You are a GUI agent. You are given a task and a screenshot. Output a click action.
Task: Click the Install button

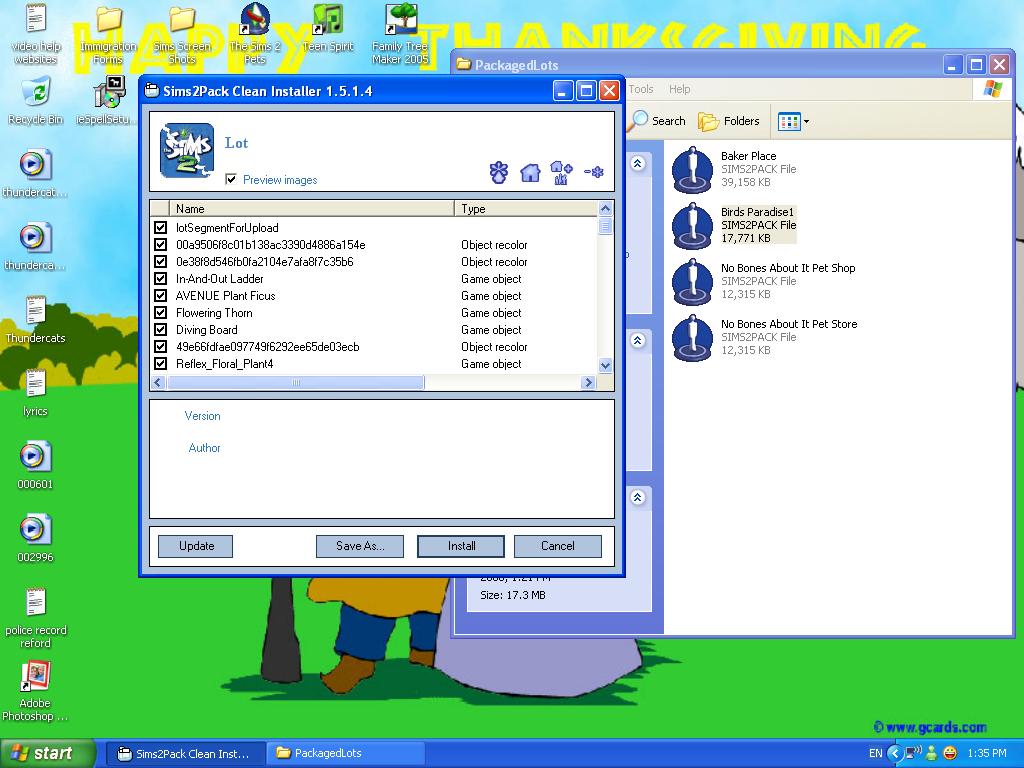(x=461, y=546)
